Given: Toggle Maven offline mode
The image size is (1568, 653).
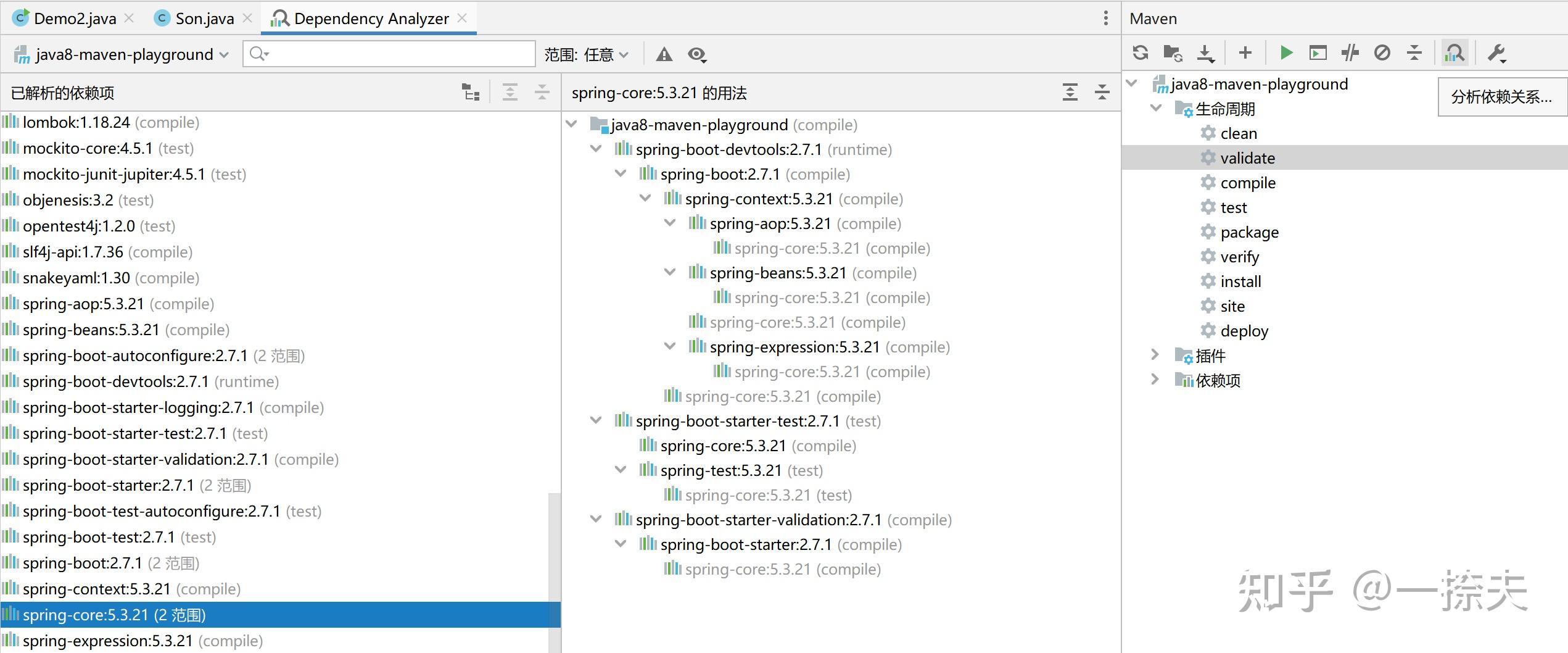Looking at the screenshot, I should click(1382, 53).
